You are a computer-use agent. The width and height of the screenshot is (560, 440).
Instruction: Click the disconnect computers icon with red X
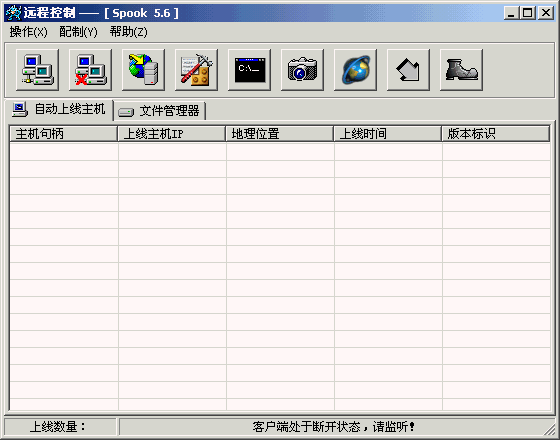click(x=90, y=70)
